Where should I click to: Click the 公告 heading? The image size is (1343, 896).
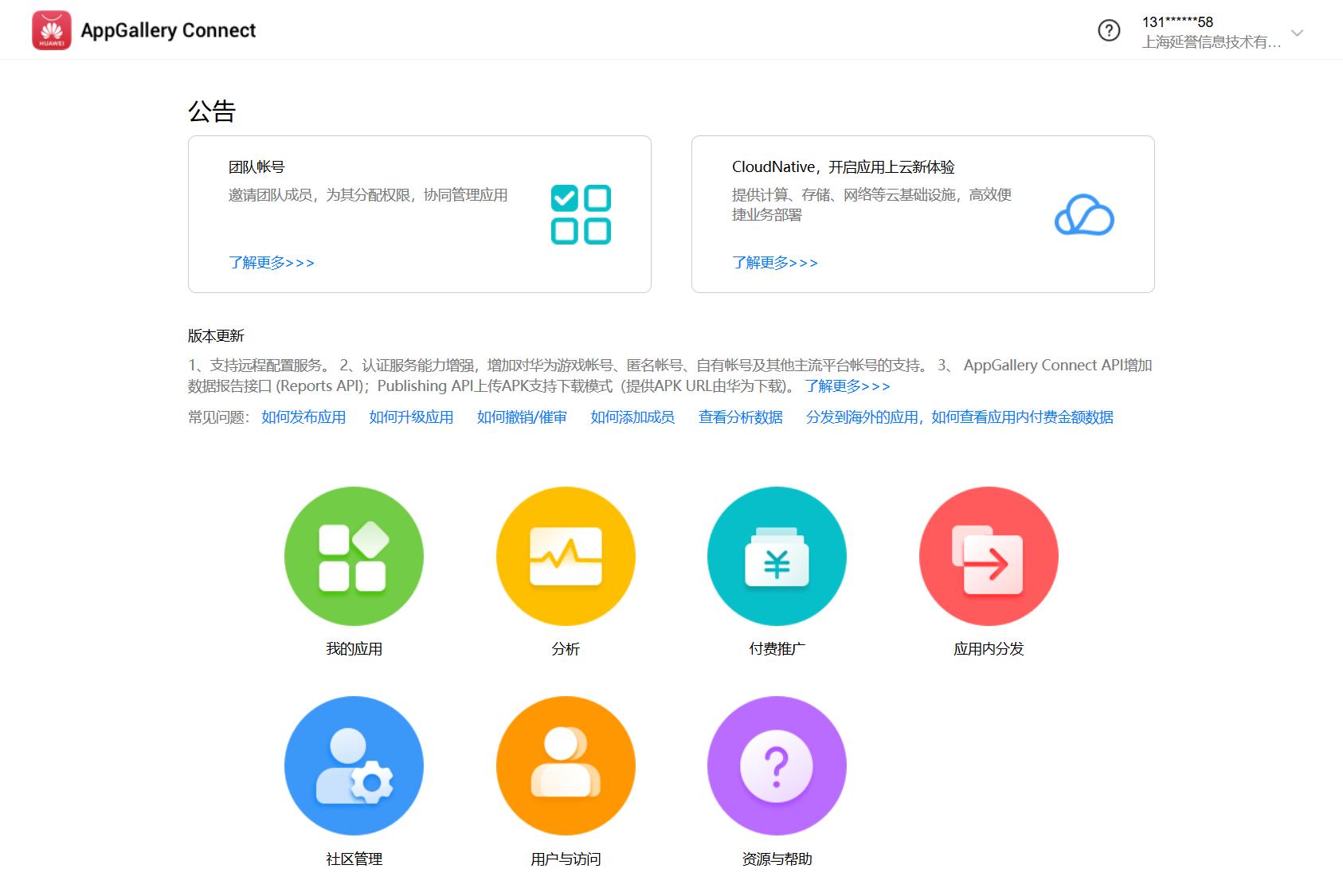point(212,111)
